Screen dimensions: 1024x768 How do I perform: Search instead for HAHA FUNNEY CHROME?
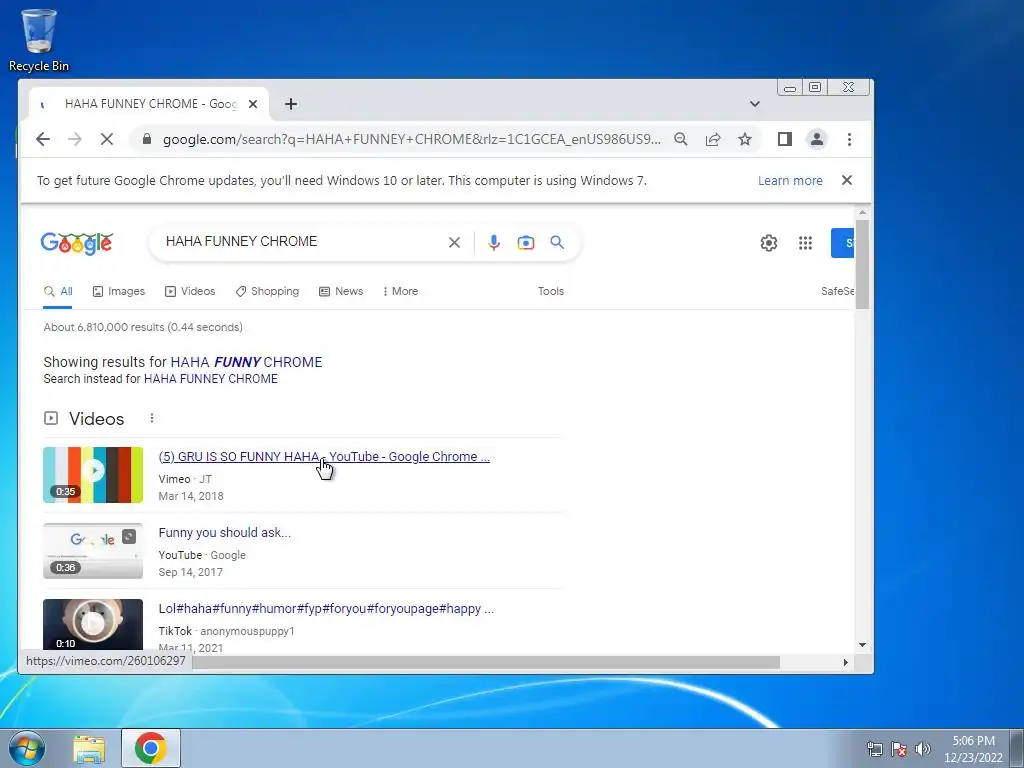tap(210, 379)
